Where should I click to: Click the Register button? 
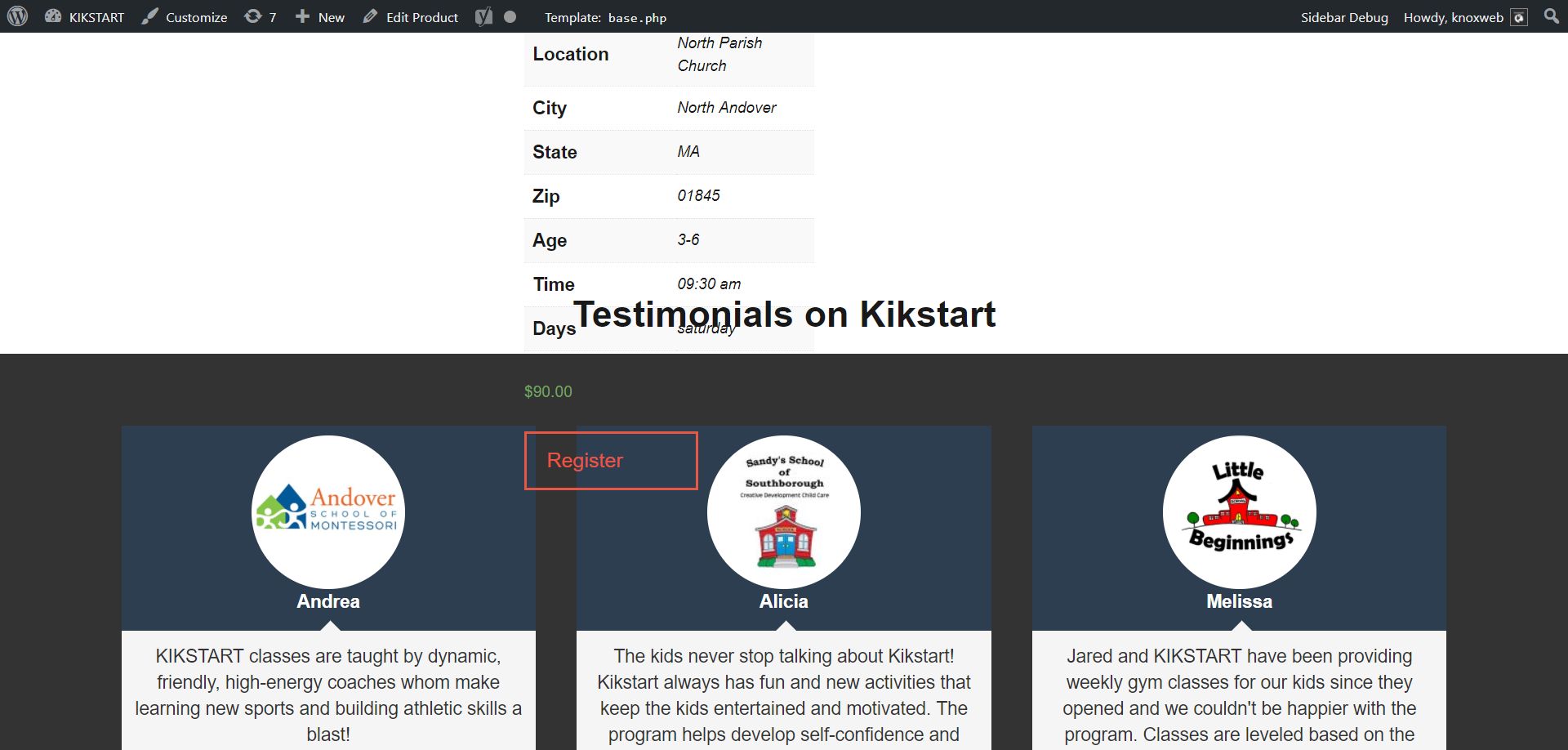(x=611, y=461)
